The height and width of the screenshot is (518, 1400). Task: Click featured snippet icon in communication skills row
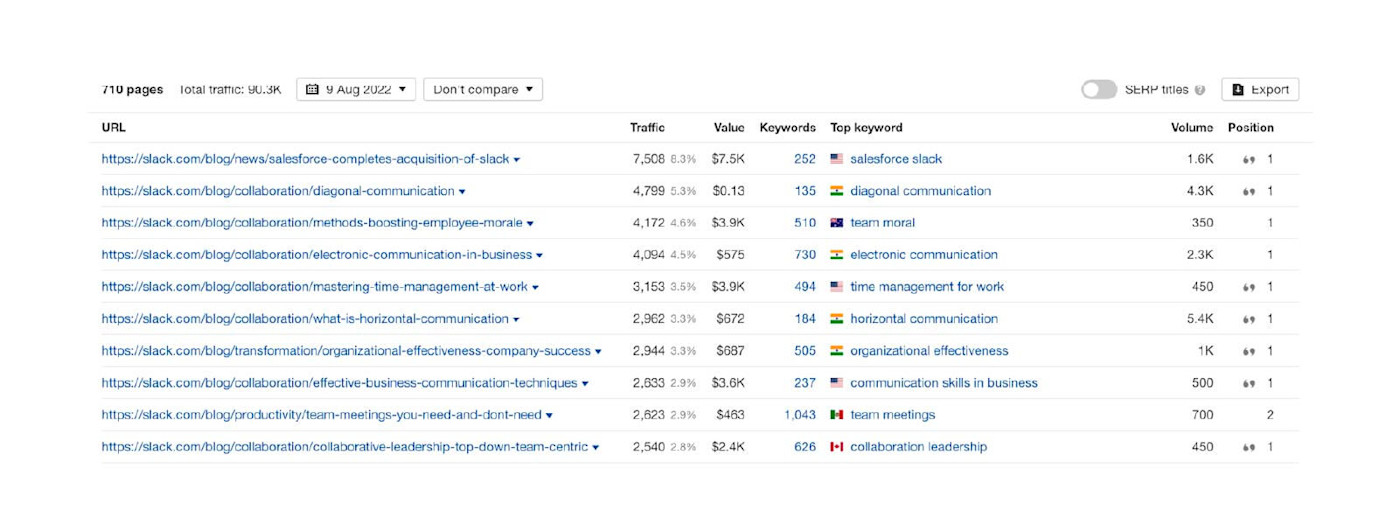1249,384
